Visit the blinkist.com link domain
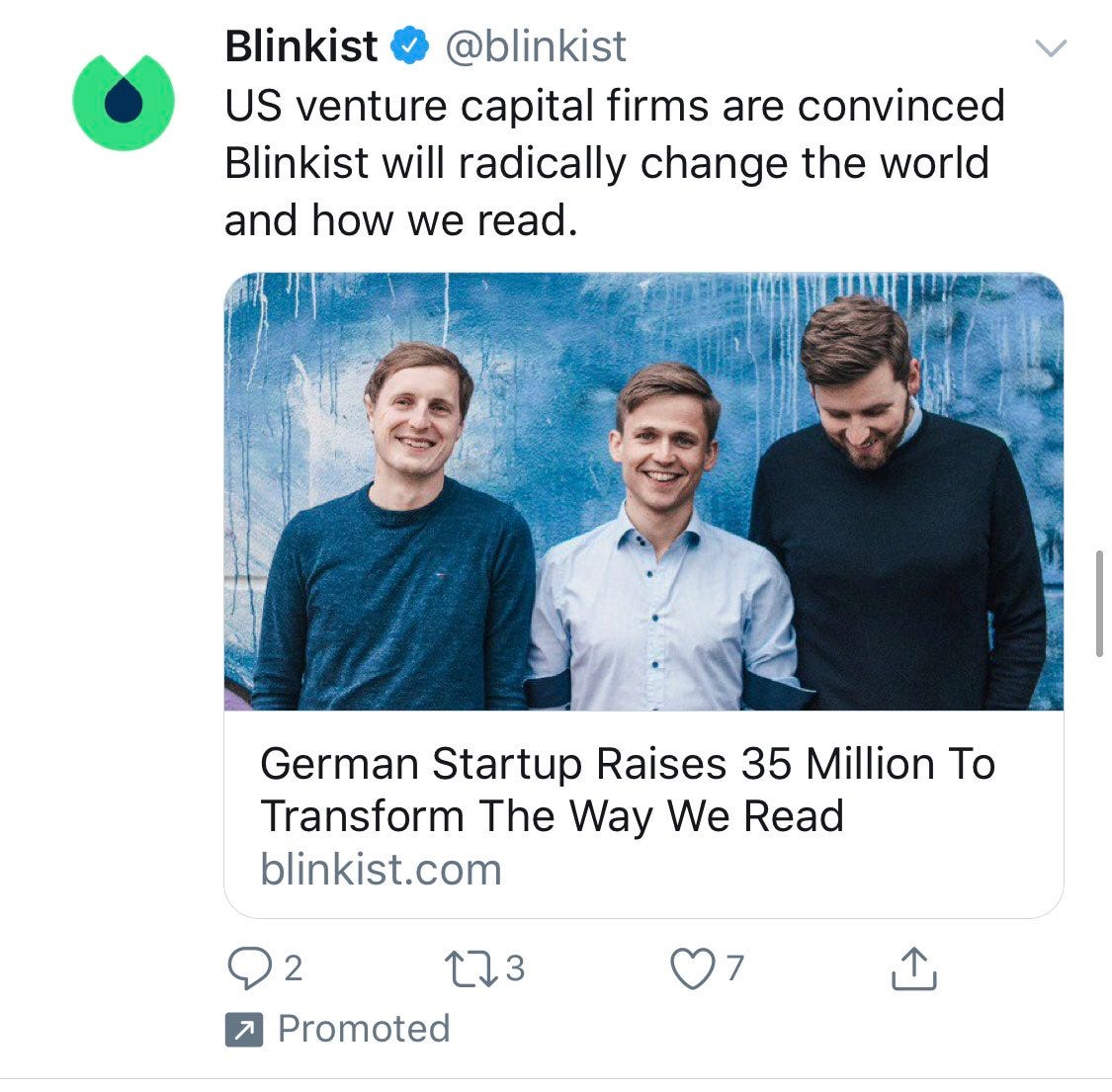The width and height of the screenshot is (1112, 1092). [x=382, y=870]
